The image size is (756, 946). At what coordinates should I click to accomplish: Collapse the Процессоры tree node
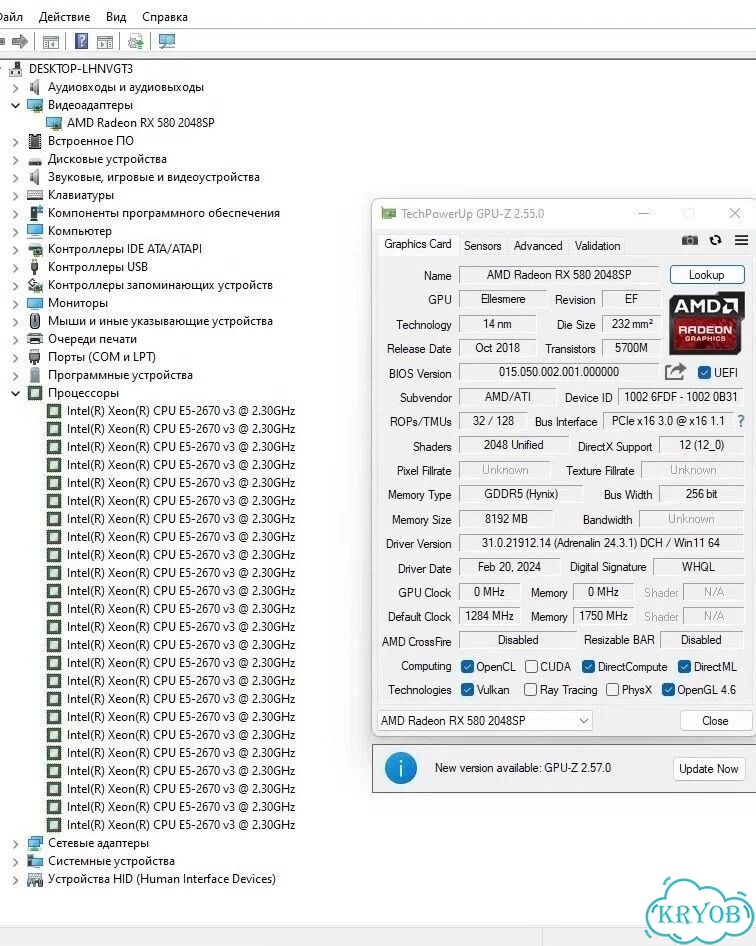16,393
